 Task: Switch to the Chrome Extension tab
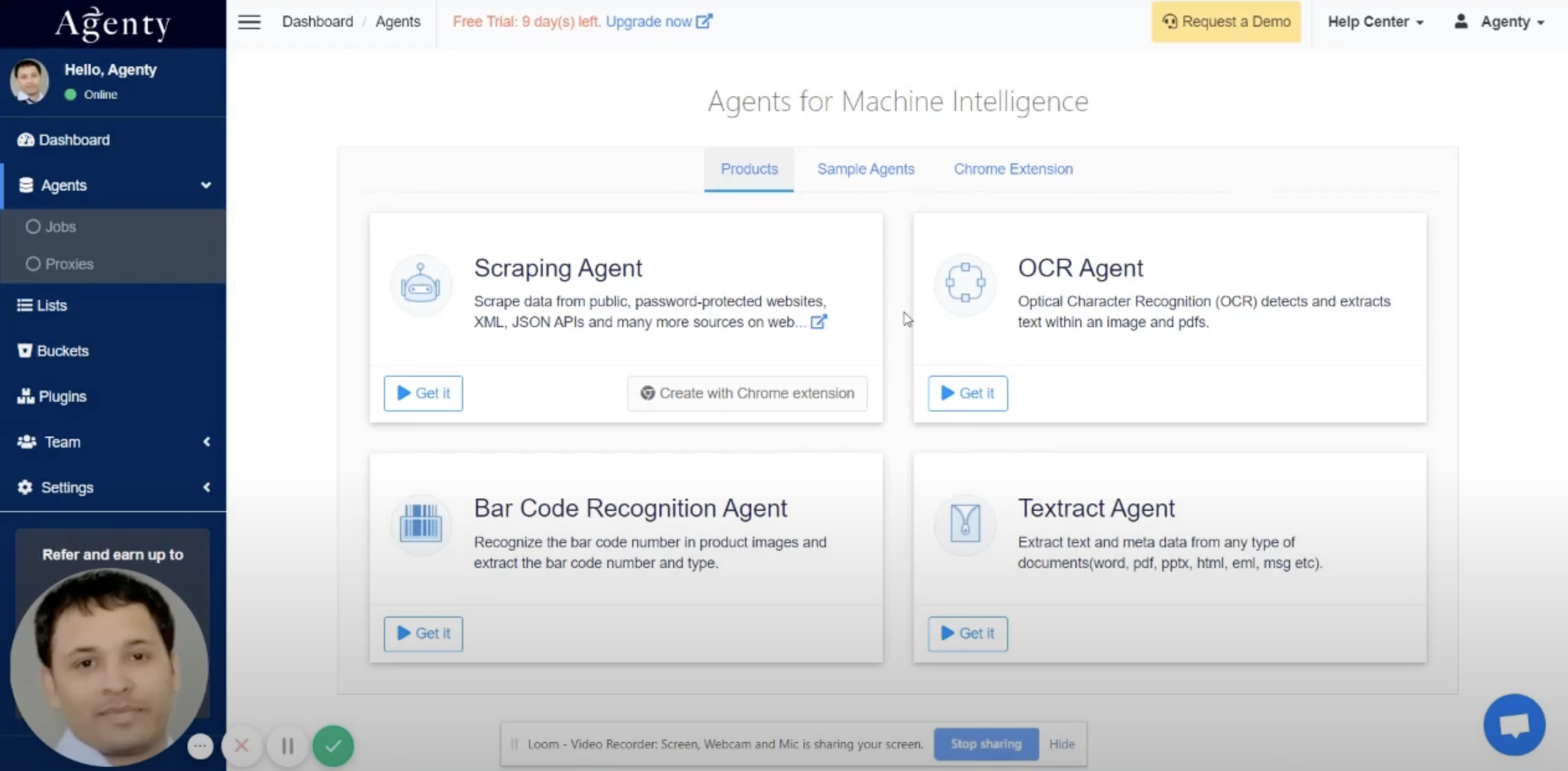pos(1013,169)
